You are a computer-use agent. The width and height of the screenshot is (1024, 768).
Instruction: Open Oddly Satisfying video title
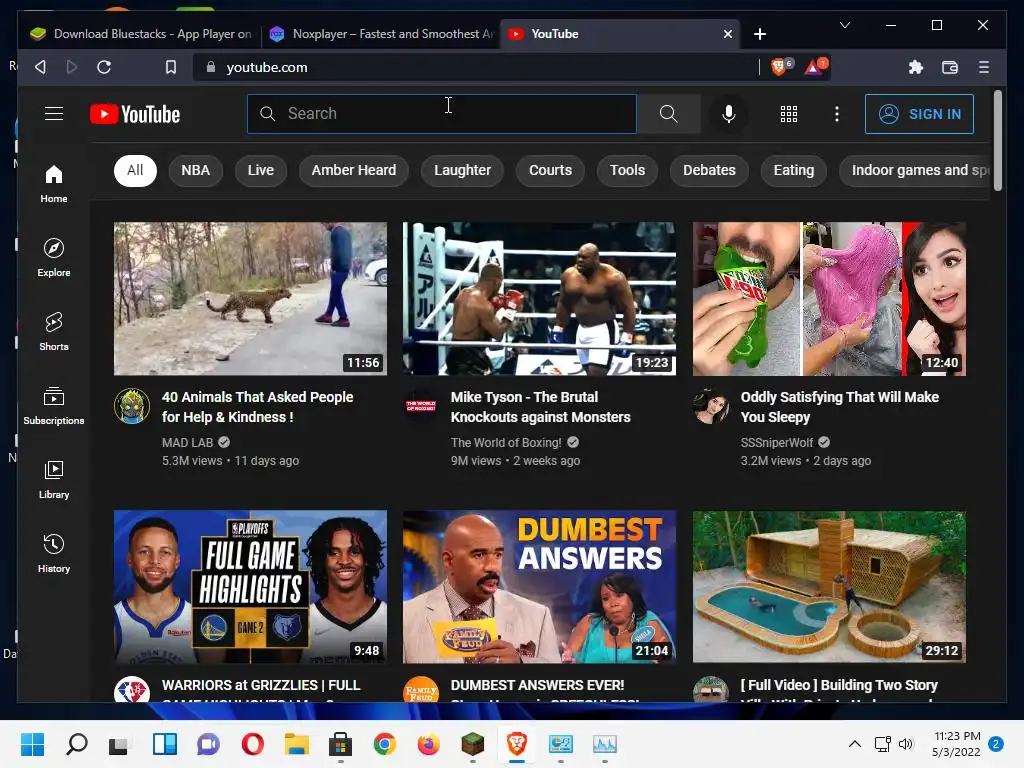click(840, 407)
